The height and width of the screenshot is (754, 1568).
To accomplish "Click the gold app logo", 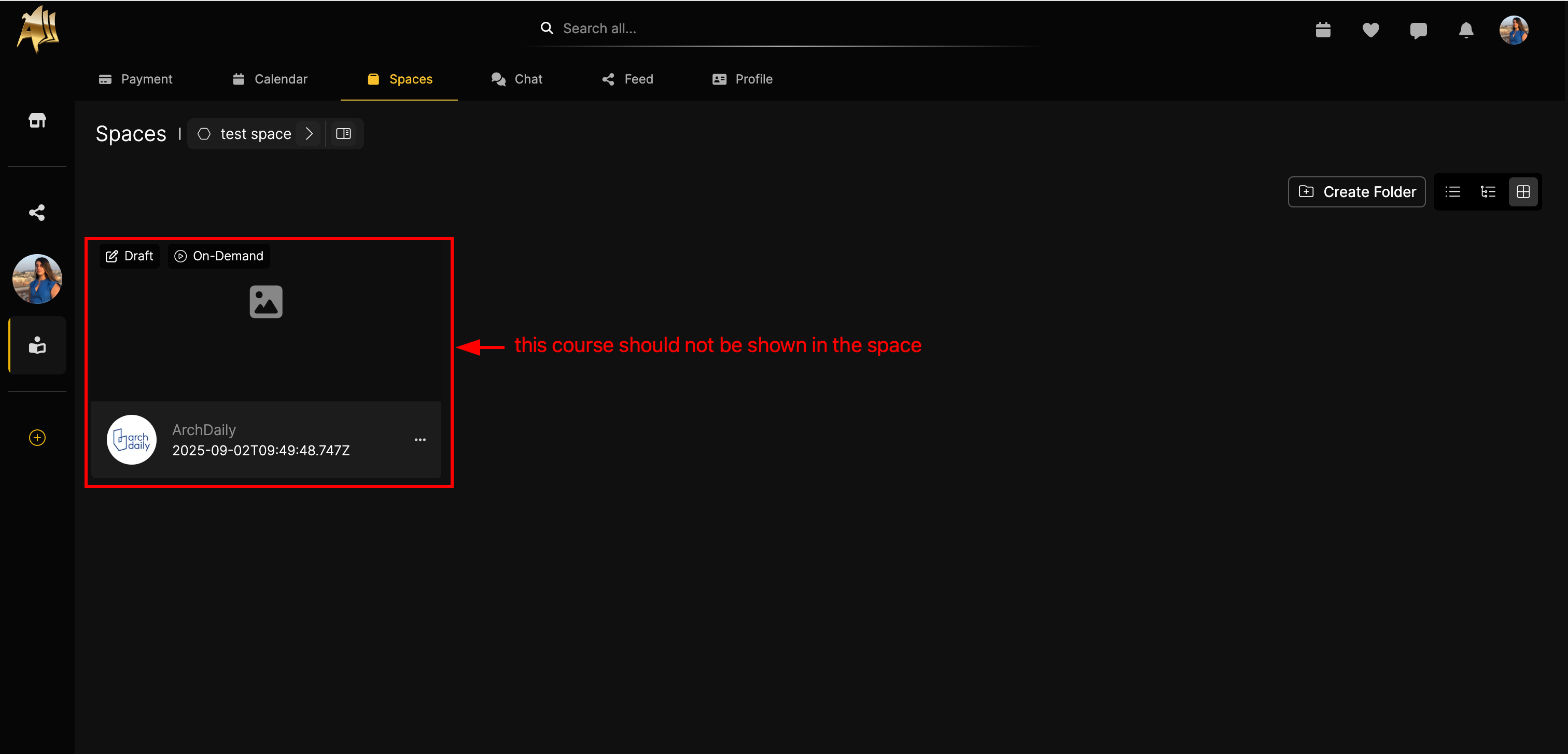I will tap(38, 29).
